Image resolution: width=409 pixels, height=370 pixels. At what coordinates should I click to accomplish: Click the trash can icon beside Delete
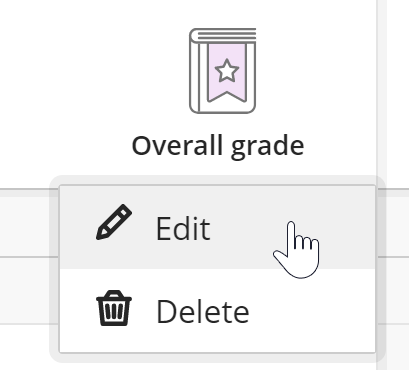pyautogui.click(x=114, y=308)
